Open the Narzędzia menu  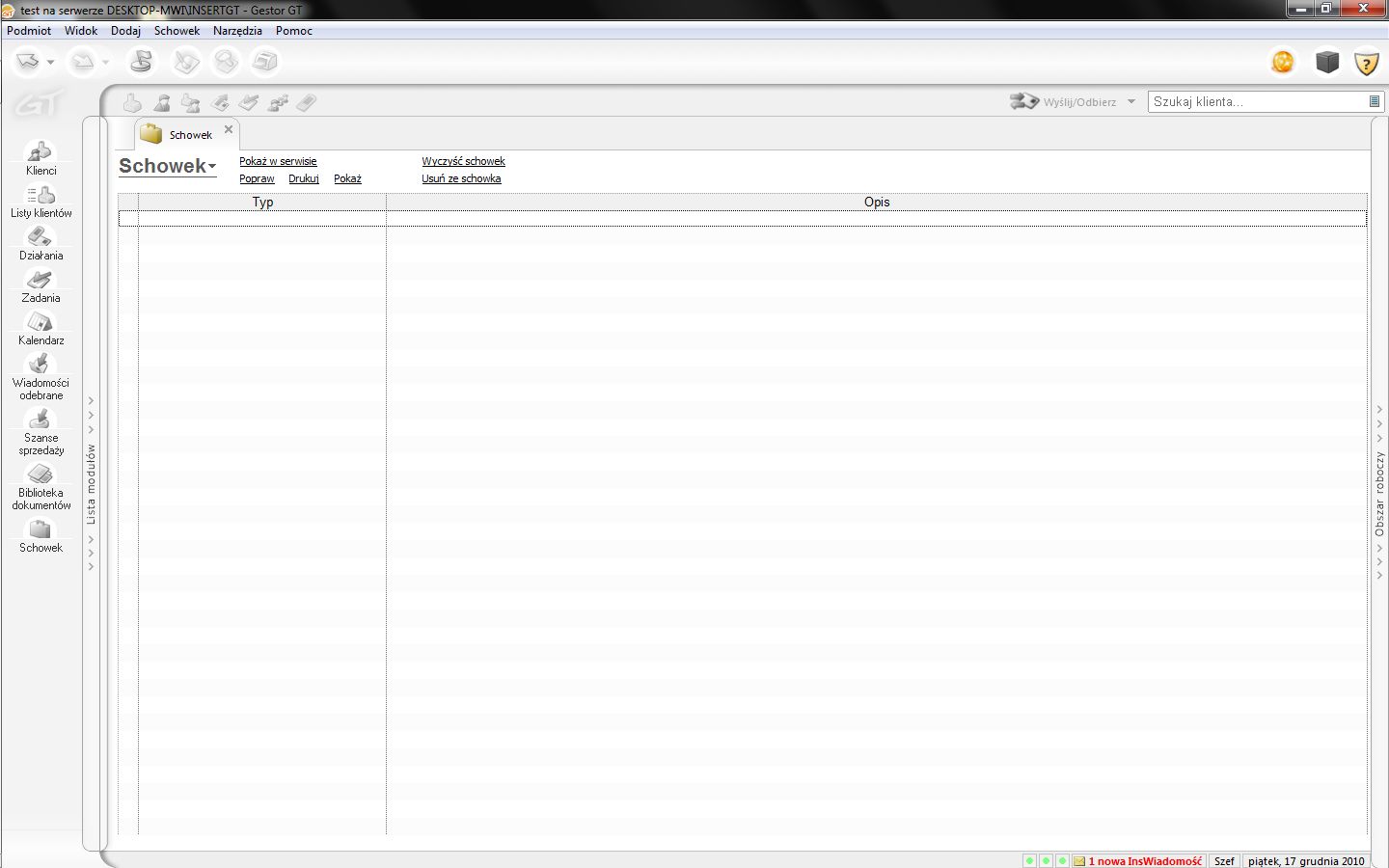click(237, 31)
